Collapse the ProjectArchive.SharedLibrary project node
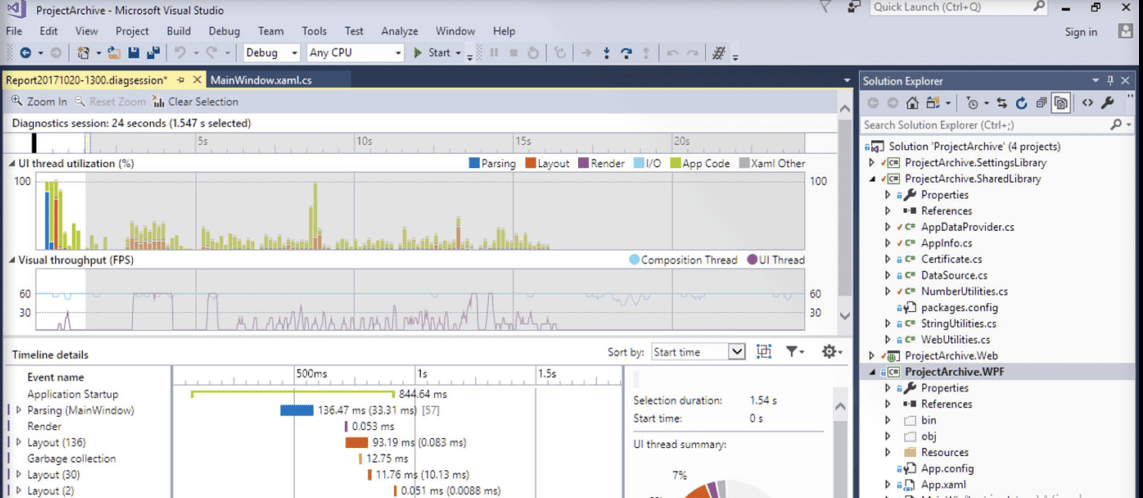The height and width of the screenshot is (498, 1143). tap(871, 179)
